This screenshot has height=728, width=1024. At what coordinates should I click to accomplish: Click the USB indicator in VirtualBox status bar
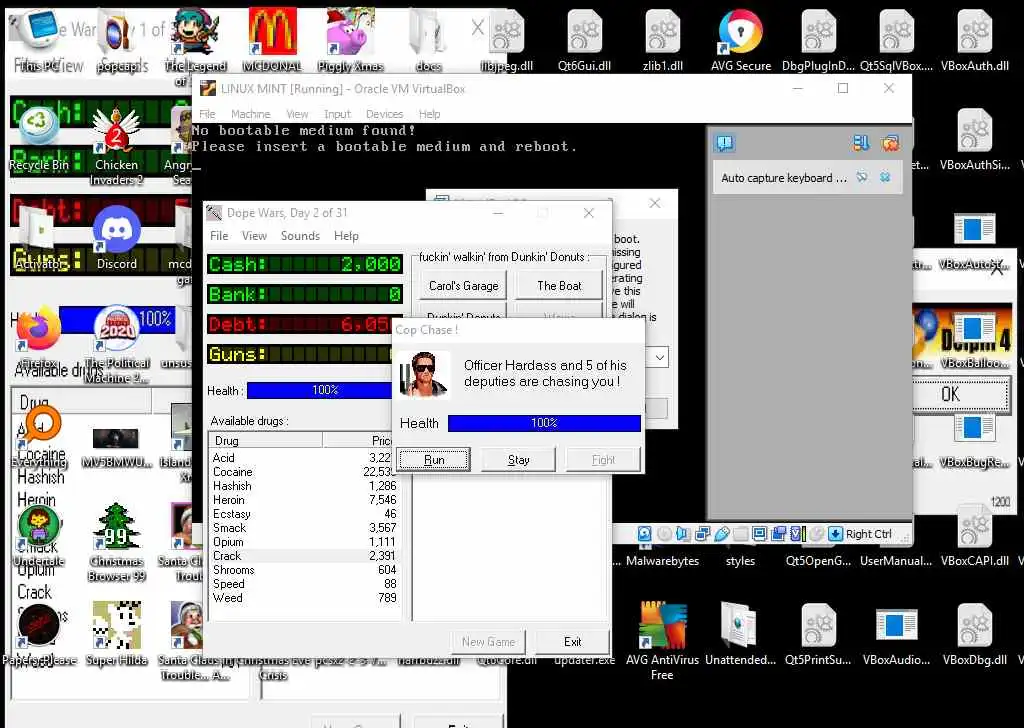pos(722,533)
